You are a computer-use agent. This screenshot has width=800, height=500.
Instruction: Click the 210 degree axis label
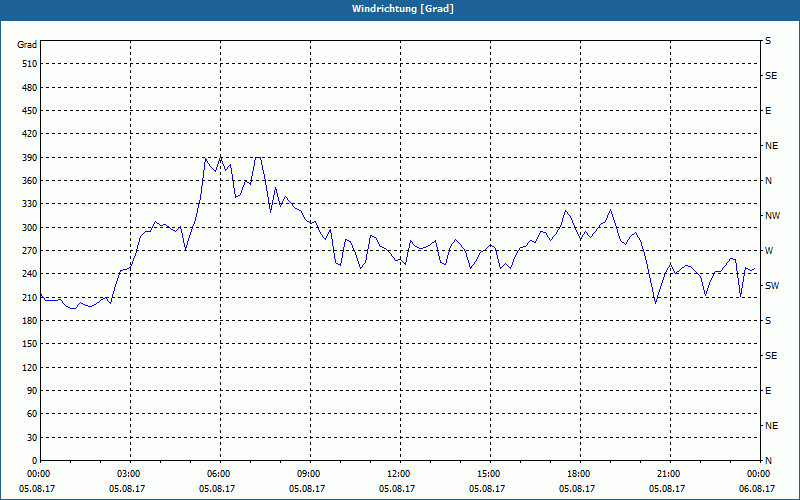30,297
